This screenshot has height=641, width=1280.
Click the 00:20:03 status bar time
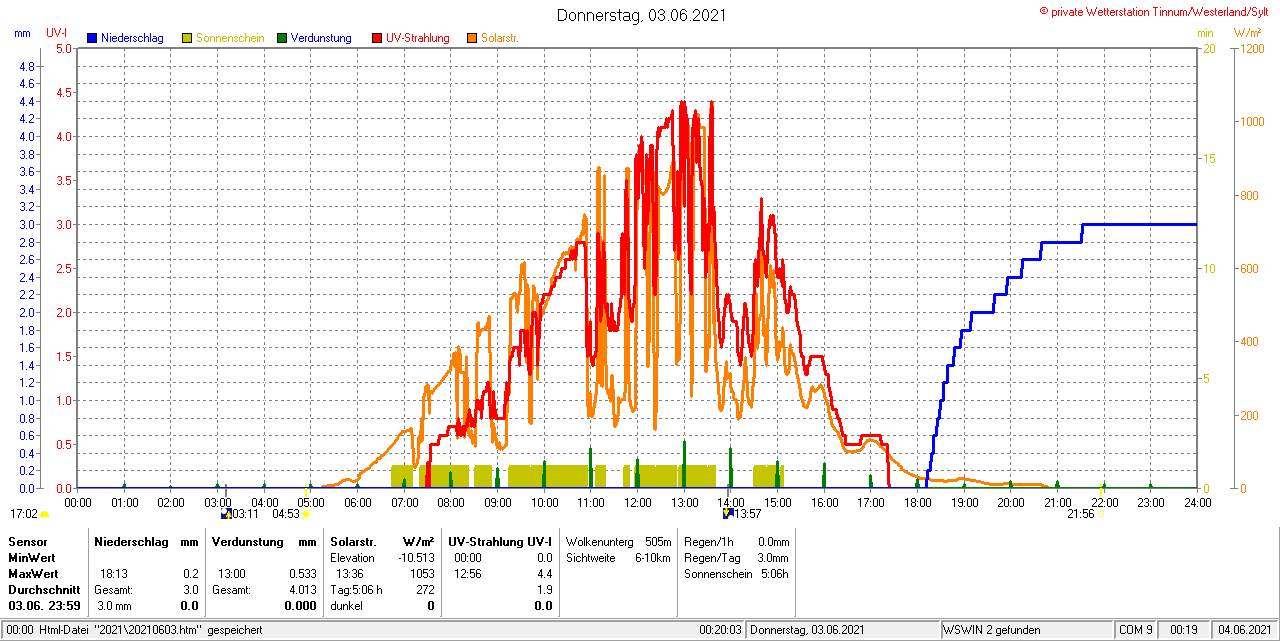(x=720, y=630)
